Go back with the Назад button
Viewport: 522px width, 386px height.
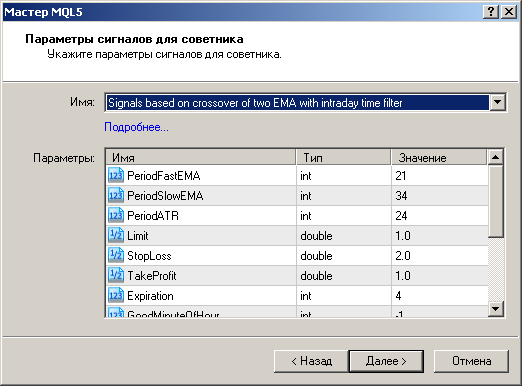coord(311,361)
